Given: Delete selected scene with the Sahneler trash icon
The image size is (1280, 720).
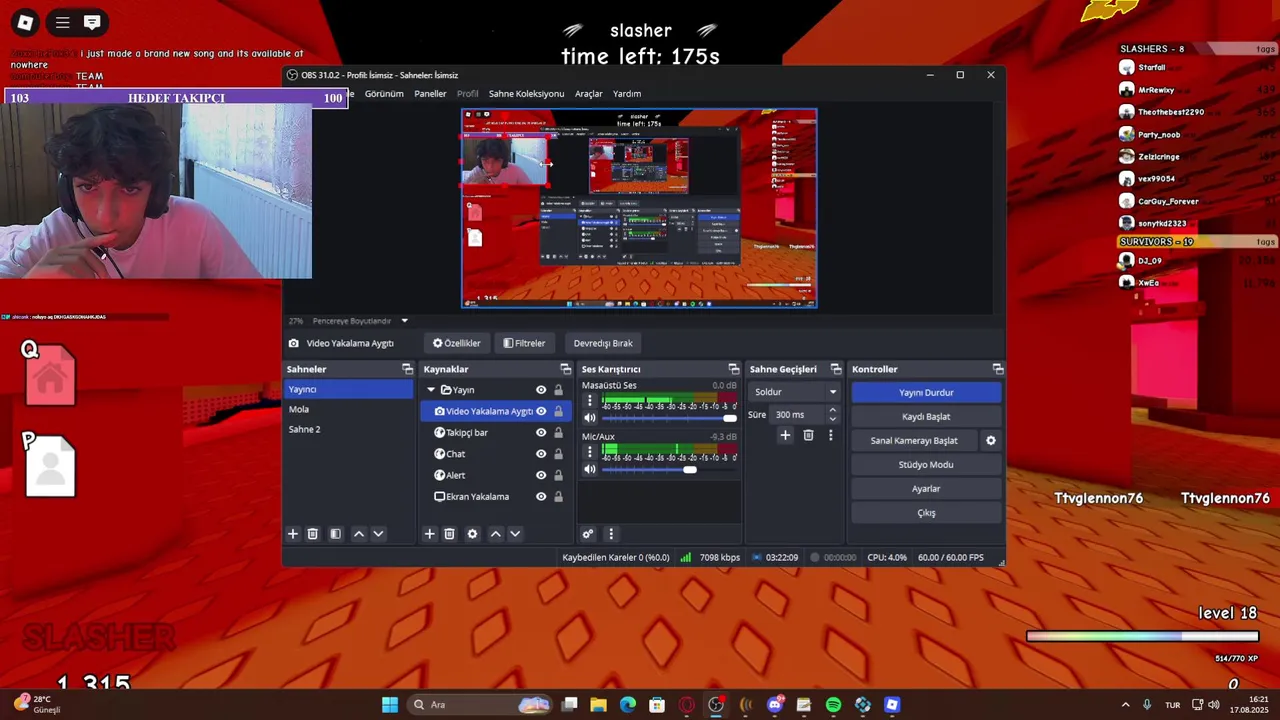Looking at the screenshot, I should 312,534.
